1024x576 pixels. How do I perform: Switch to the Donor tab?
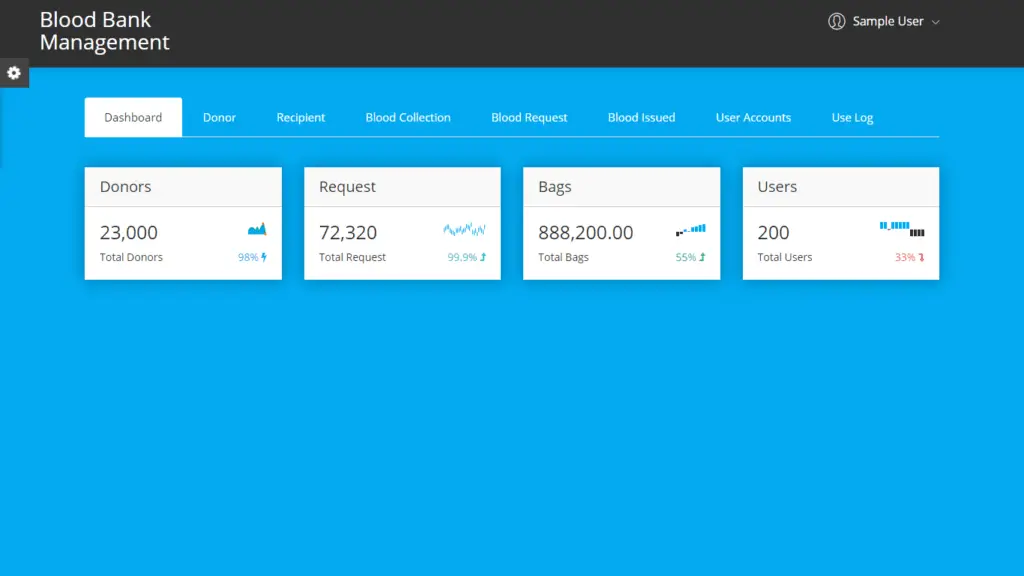pos(219,117)
